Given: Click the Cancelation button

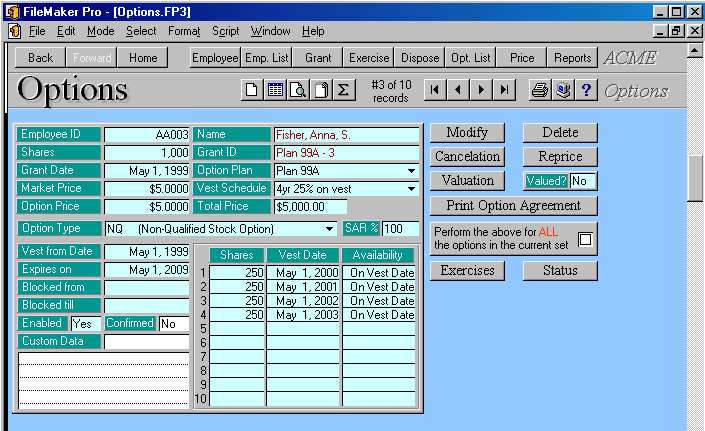Looking at the screenshot, I should tap(467, 156).
